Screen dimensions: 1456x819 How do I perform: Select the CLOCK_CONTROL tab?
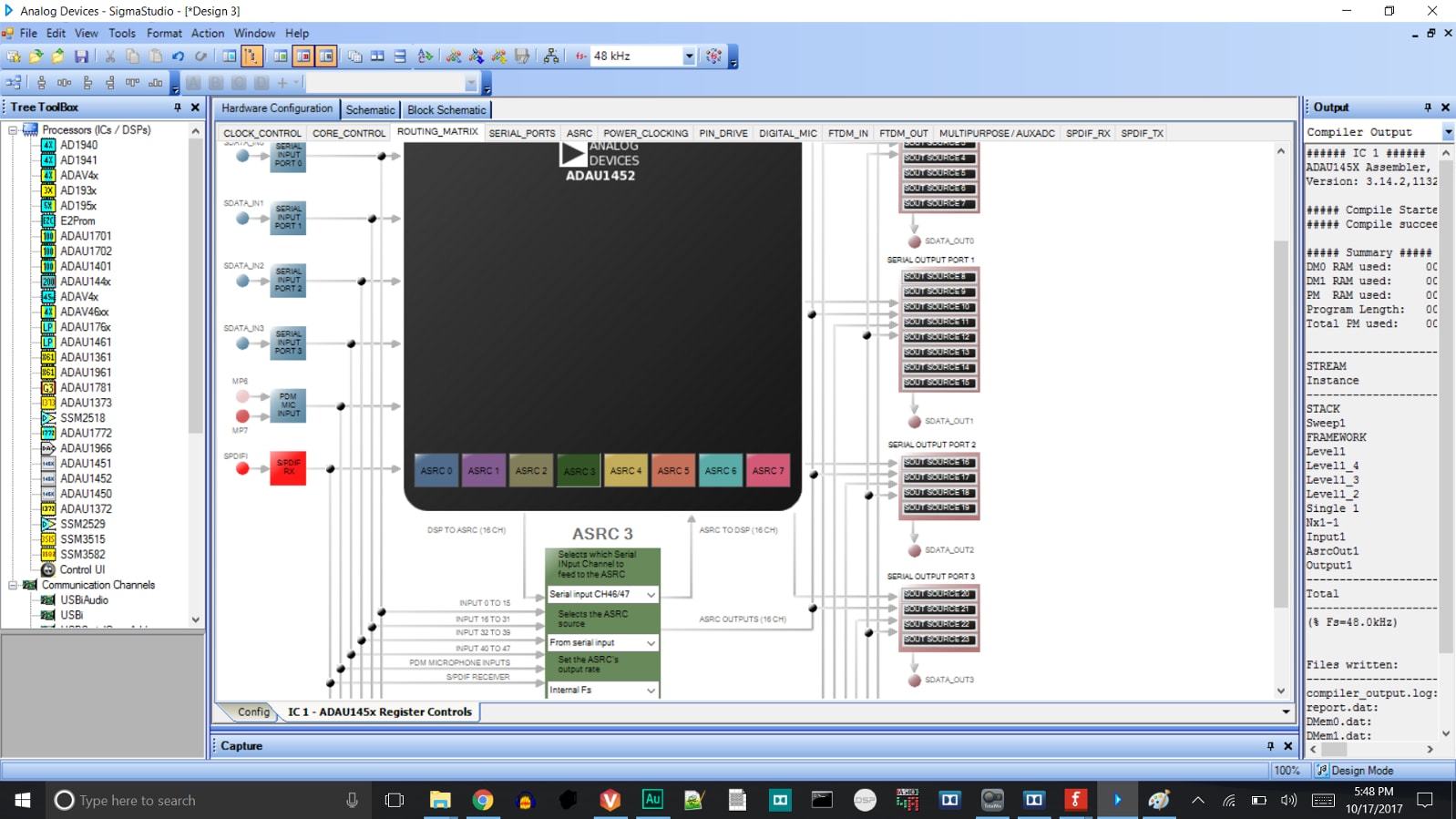(x=262, y=133)
